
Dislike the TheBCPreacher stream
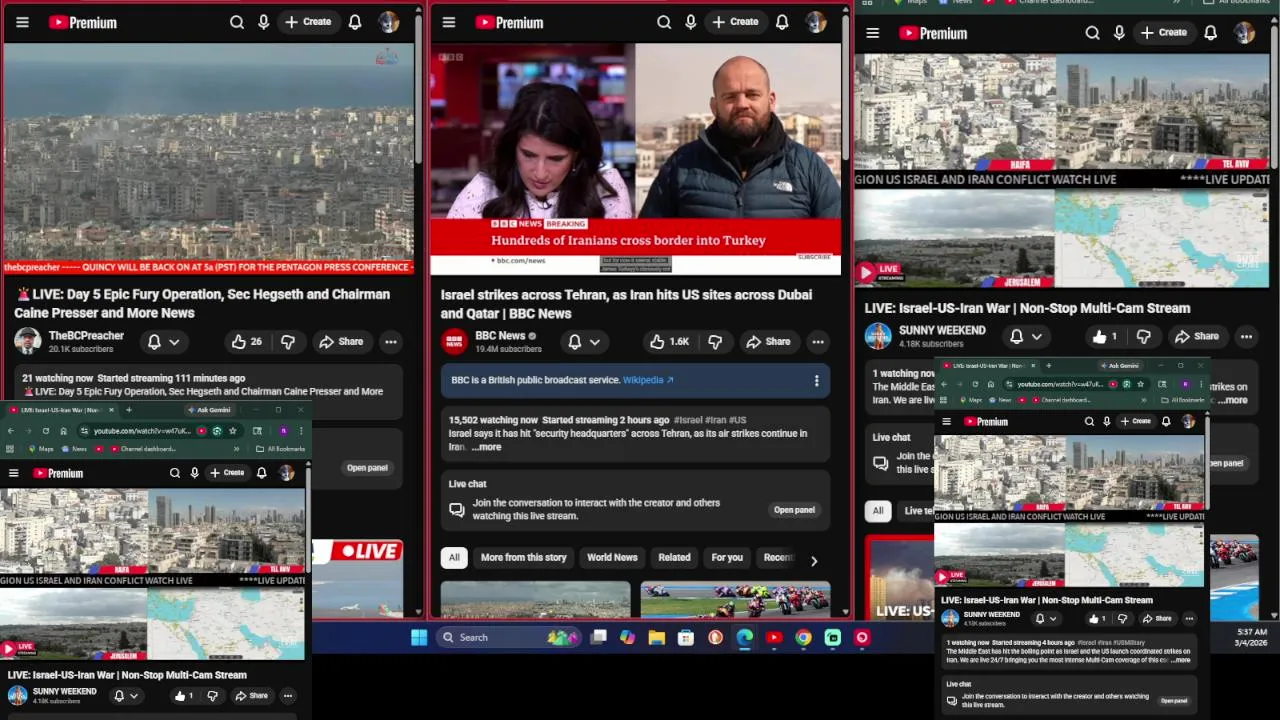288,342
